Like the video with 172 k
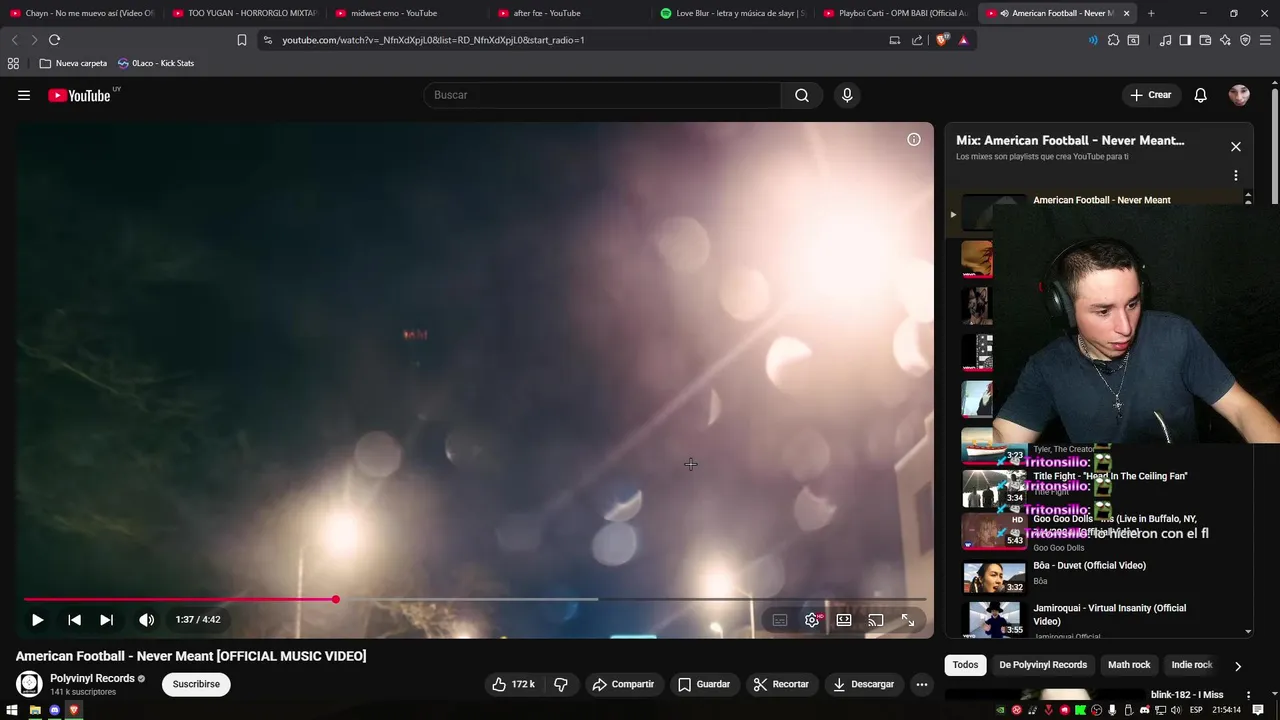 513,684
